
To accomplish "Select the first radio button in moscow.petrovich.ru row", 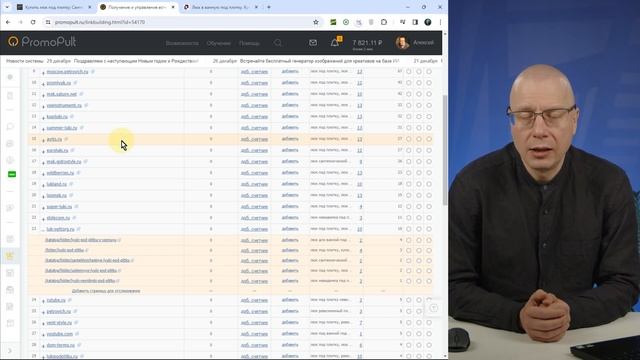I will (409, 71).
